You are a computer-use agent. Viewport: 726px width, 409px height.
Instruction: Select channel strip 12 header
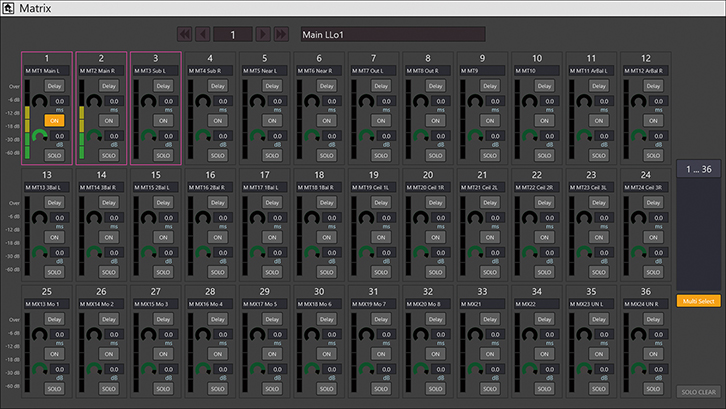click(x=644, y=59)
